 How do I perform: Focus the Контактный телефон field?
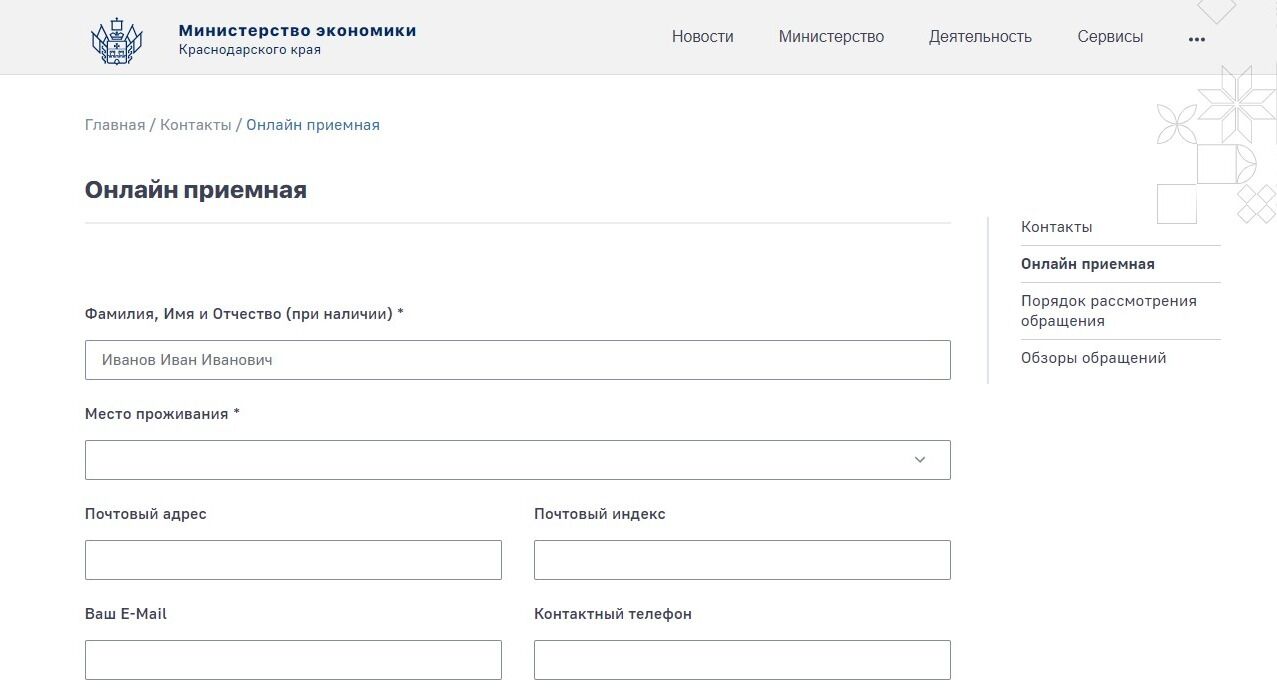742,660
